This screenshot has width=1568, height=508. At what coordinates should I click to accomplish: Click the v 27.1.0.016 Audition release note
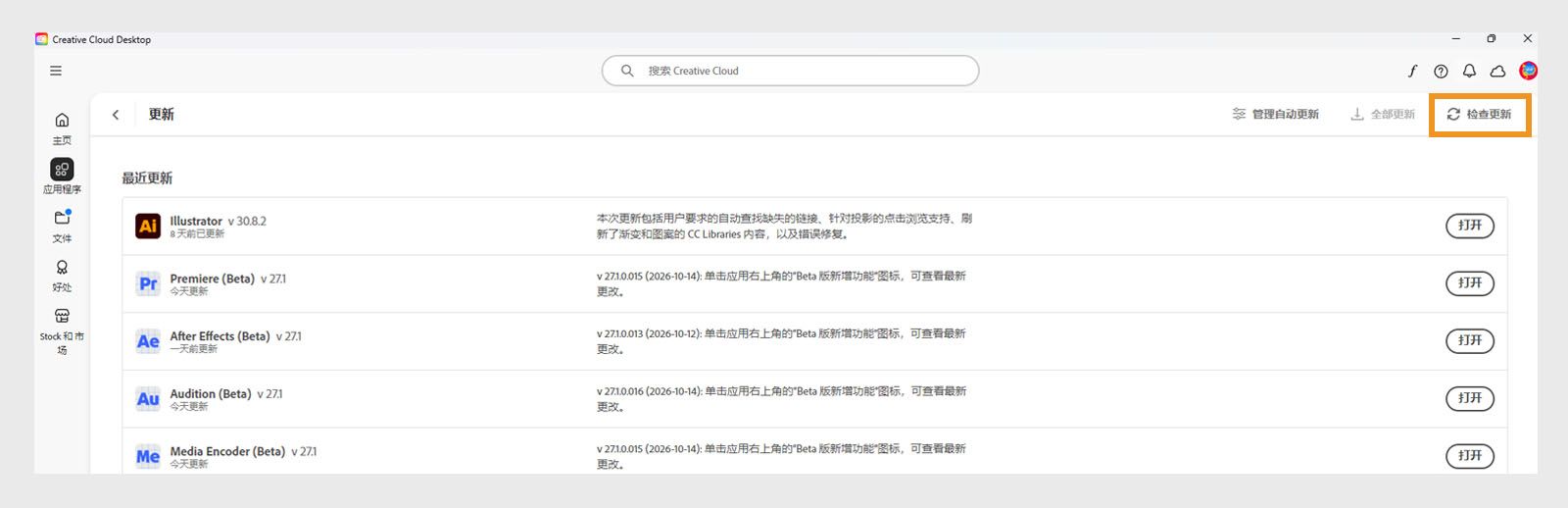click(x=781, y=399)
